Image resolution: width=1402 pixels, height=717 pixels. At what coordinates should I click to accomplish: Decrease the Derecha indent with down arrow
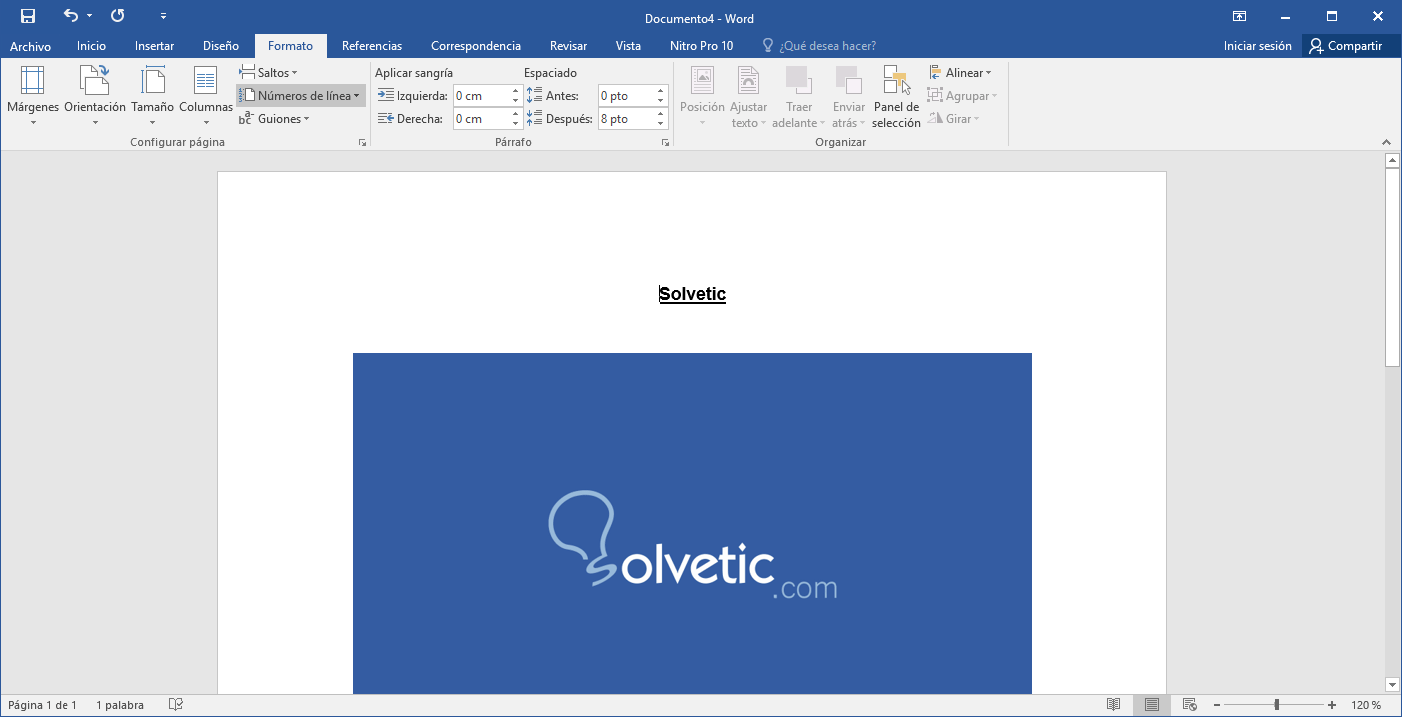coord(515,124)
